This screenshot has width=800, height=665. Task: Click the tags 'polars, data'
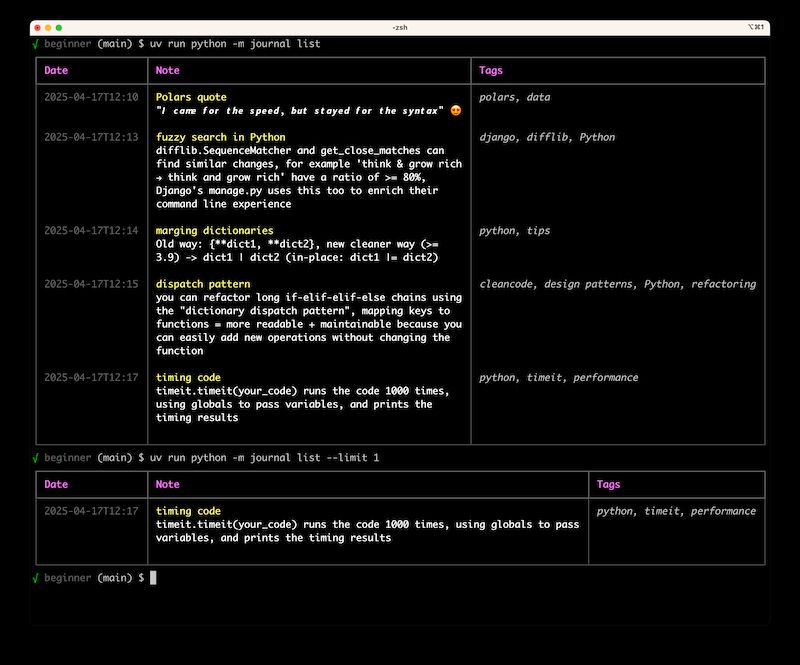click(514, 97)
